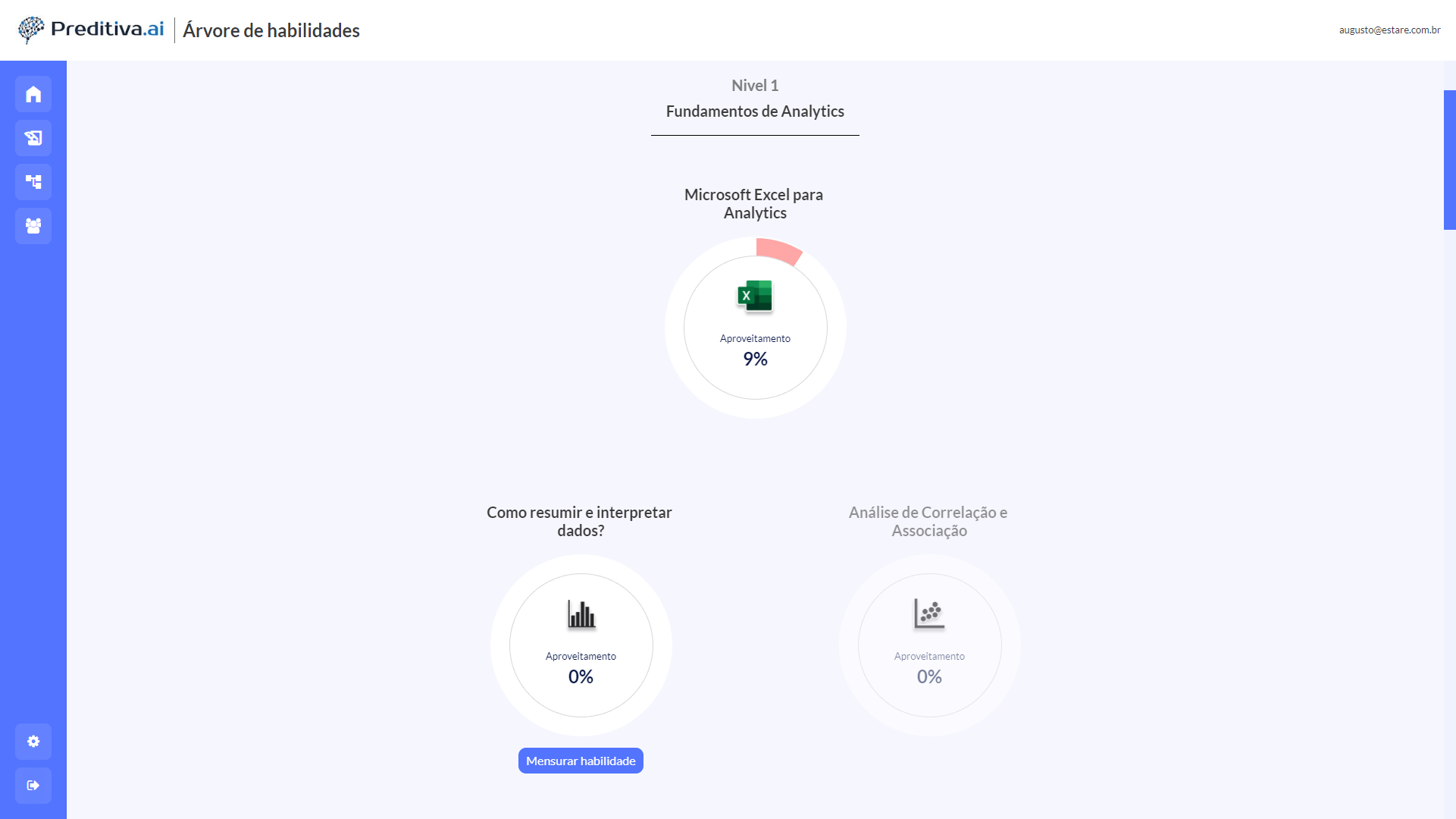Click the Mensurar habilidade button
This screenshot has width=1456, height=819.
tap(581, 761)
